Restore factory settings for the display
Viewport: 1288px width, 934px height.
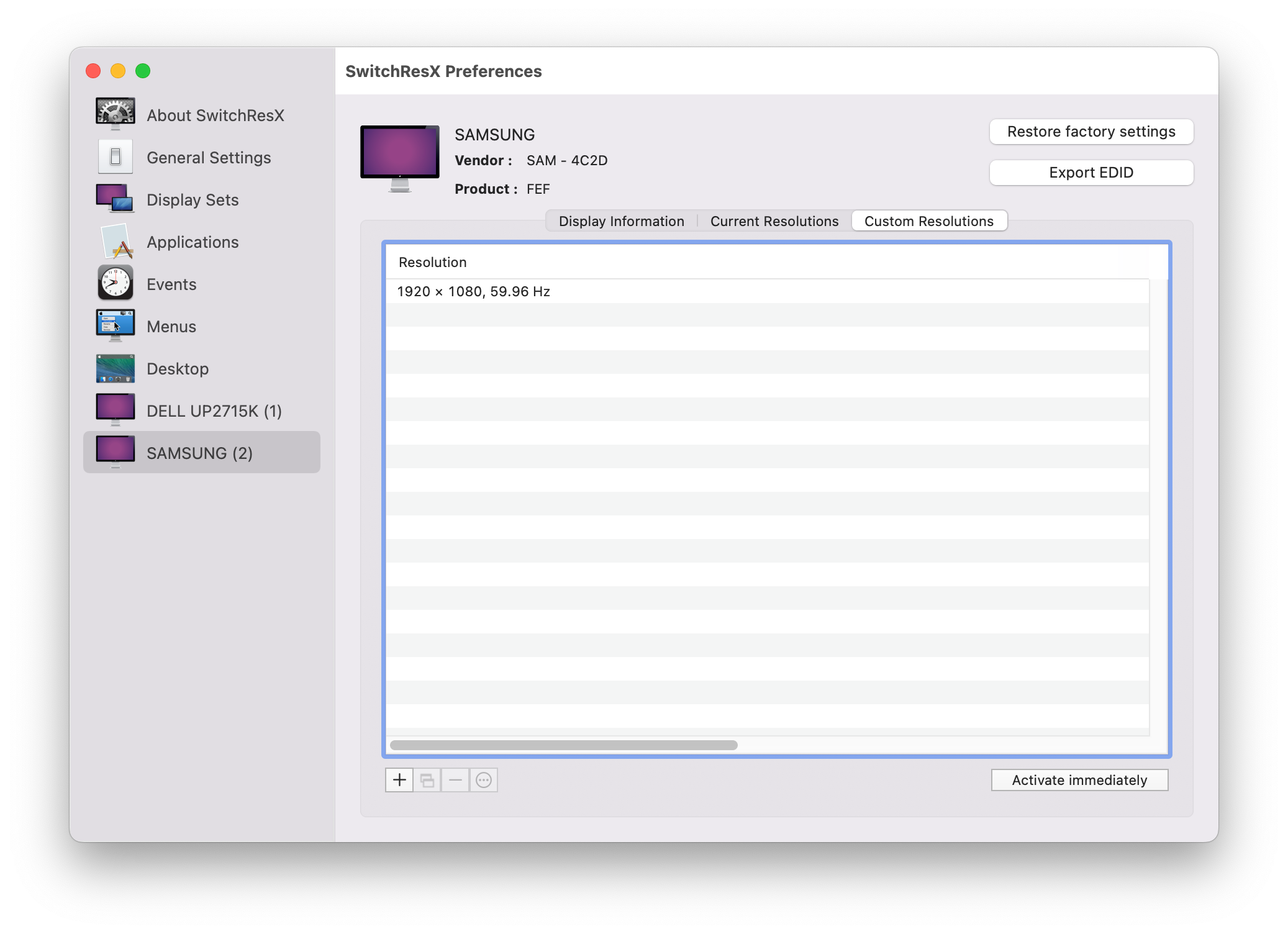(1091, 132)
